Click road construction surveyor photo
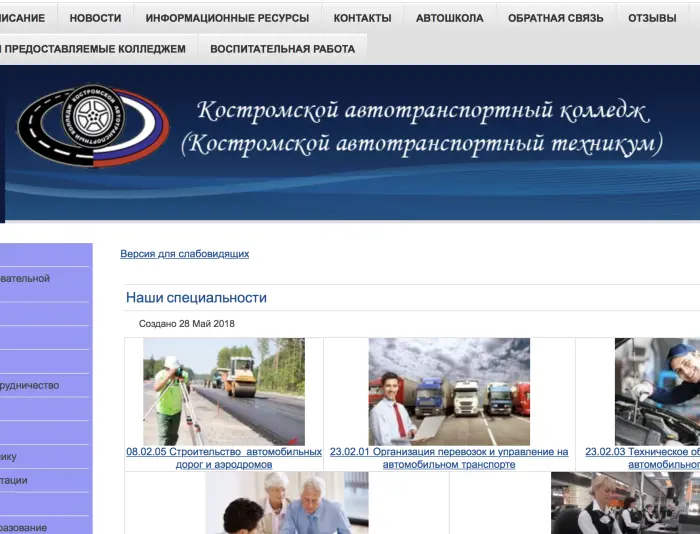 tap(223, 391)
